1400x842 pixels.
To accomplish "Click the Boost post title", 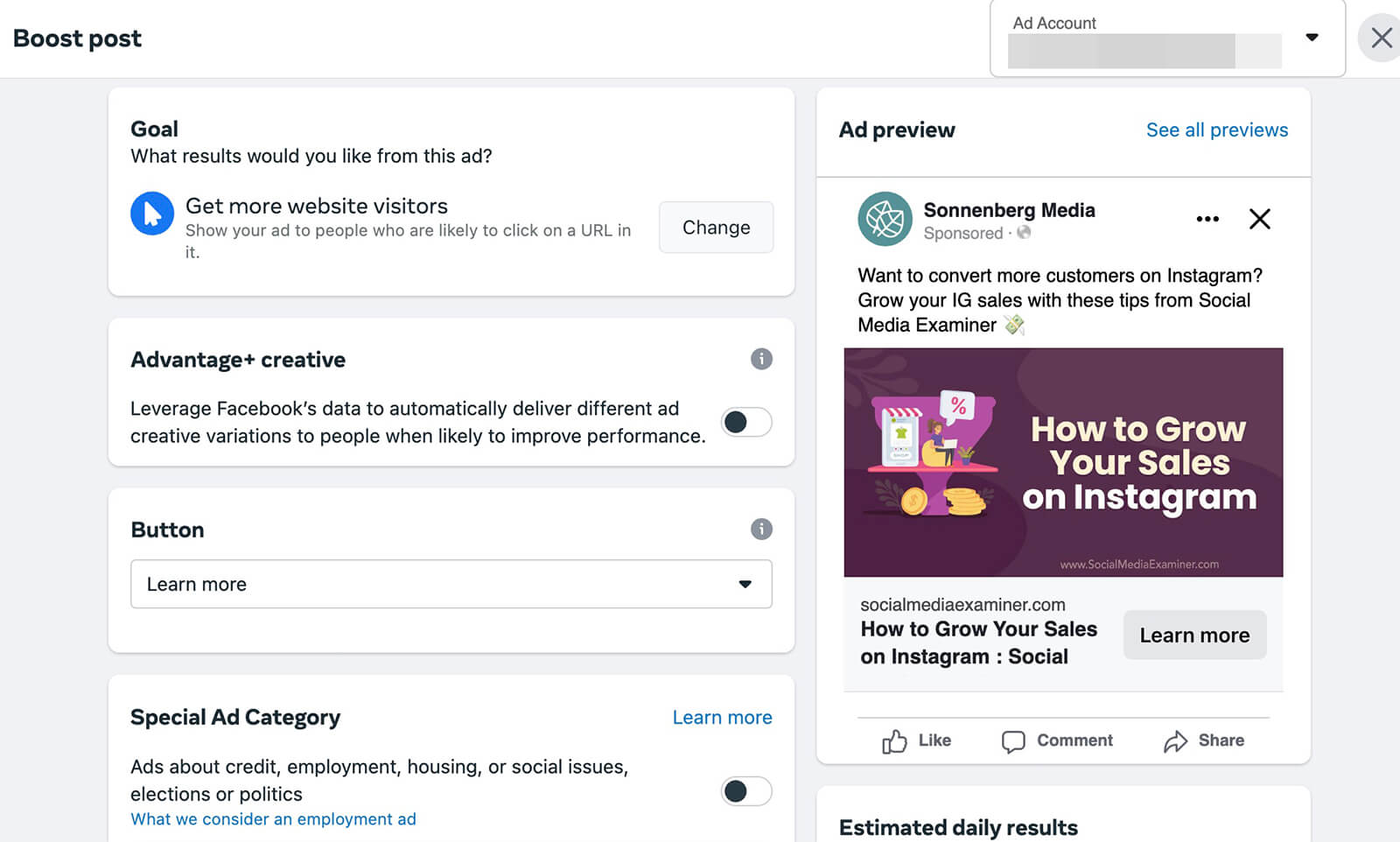I will pos(77,39).
